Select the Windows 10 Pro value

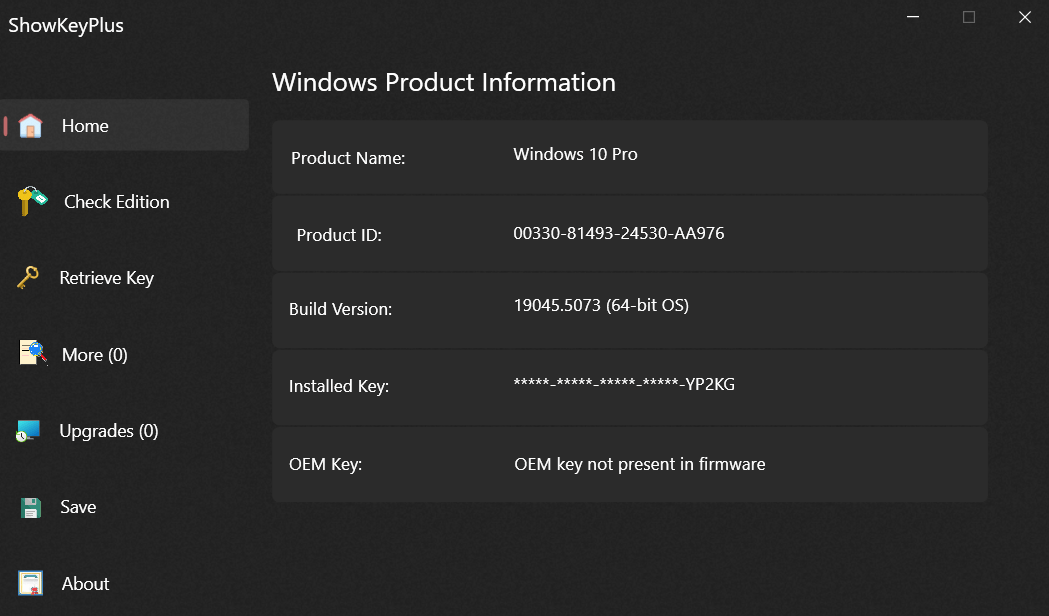pyautogui.click(x=575, y=154)
